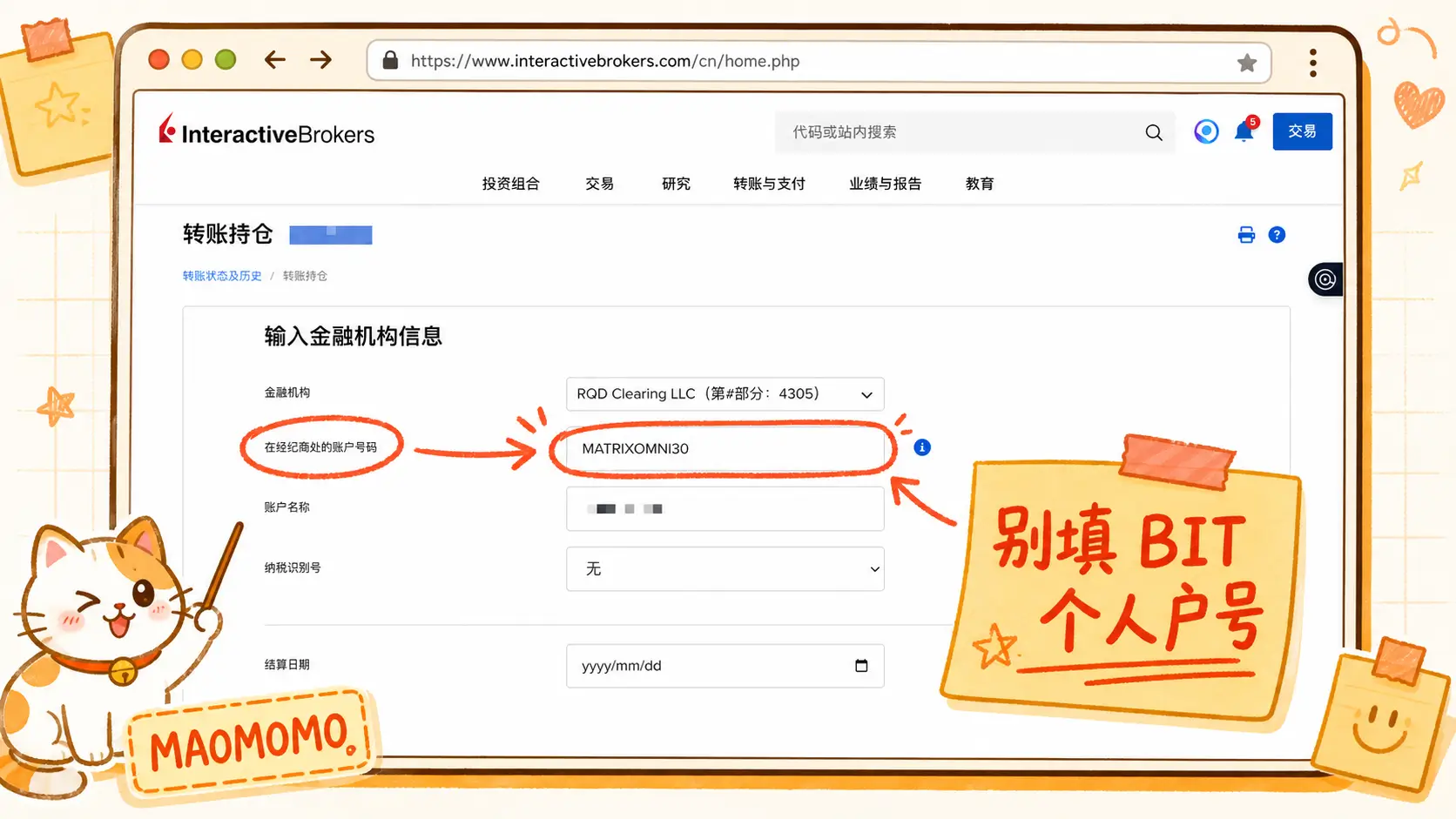Click the 账户名称 label
Image resolution: width=1456 pixels, height=819 pixels.
287,507
